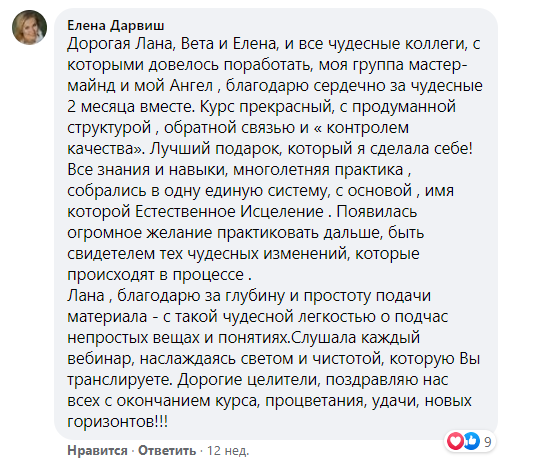The height and width of the screenshot is (460, 534).
Task: Open Елена Дарвиш's round profile photo
Action: [x=29, y=27]
